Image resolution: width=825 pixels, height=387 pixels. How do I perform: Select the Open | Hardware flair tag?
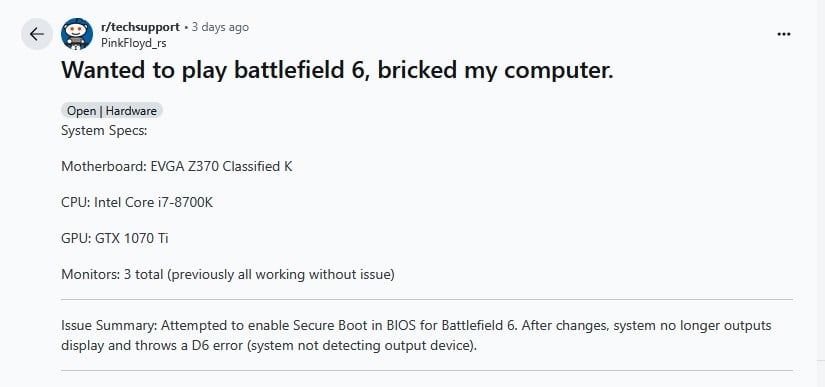click(x=112, y=111)
